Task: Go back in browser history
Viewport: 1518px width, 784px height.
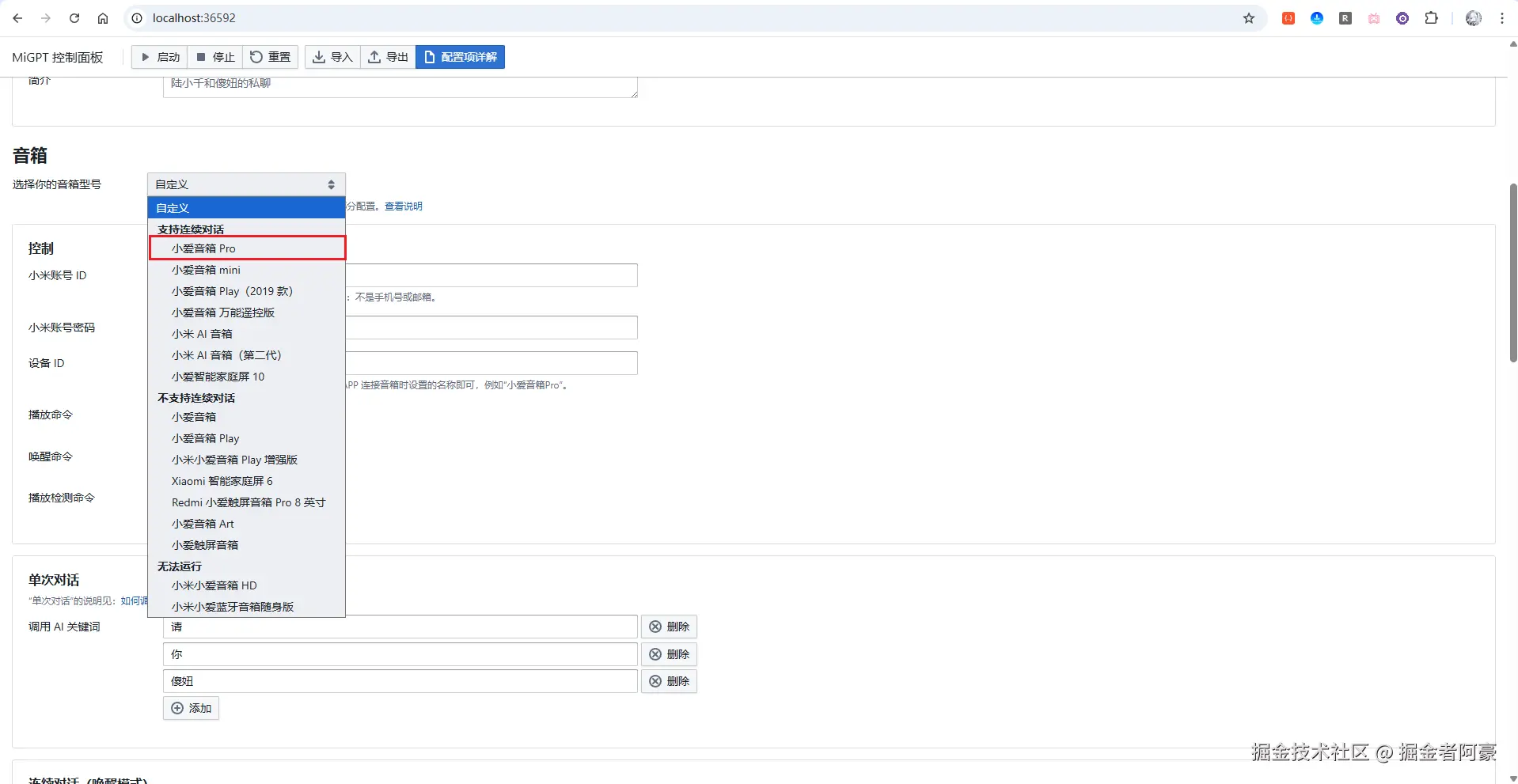Action: pos(17,18)
